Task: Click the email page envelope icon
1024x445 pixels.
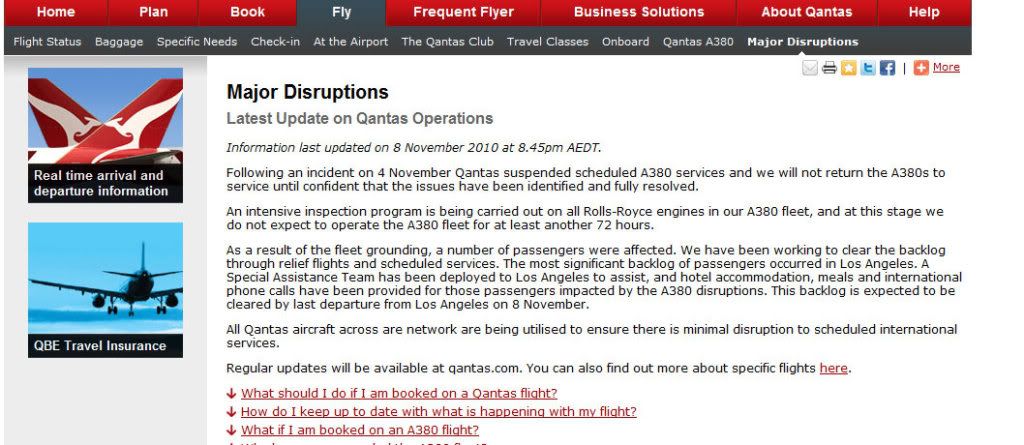Action: pos(810,68)
